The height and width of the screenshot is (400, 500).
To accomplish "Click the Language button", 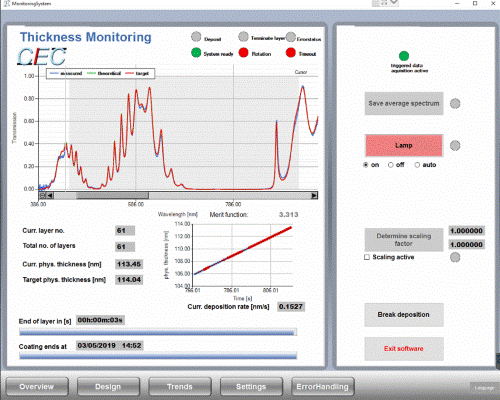I will pos(484,388).
